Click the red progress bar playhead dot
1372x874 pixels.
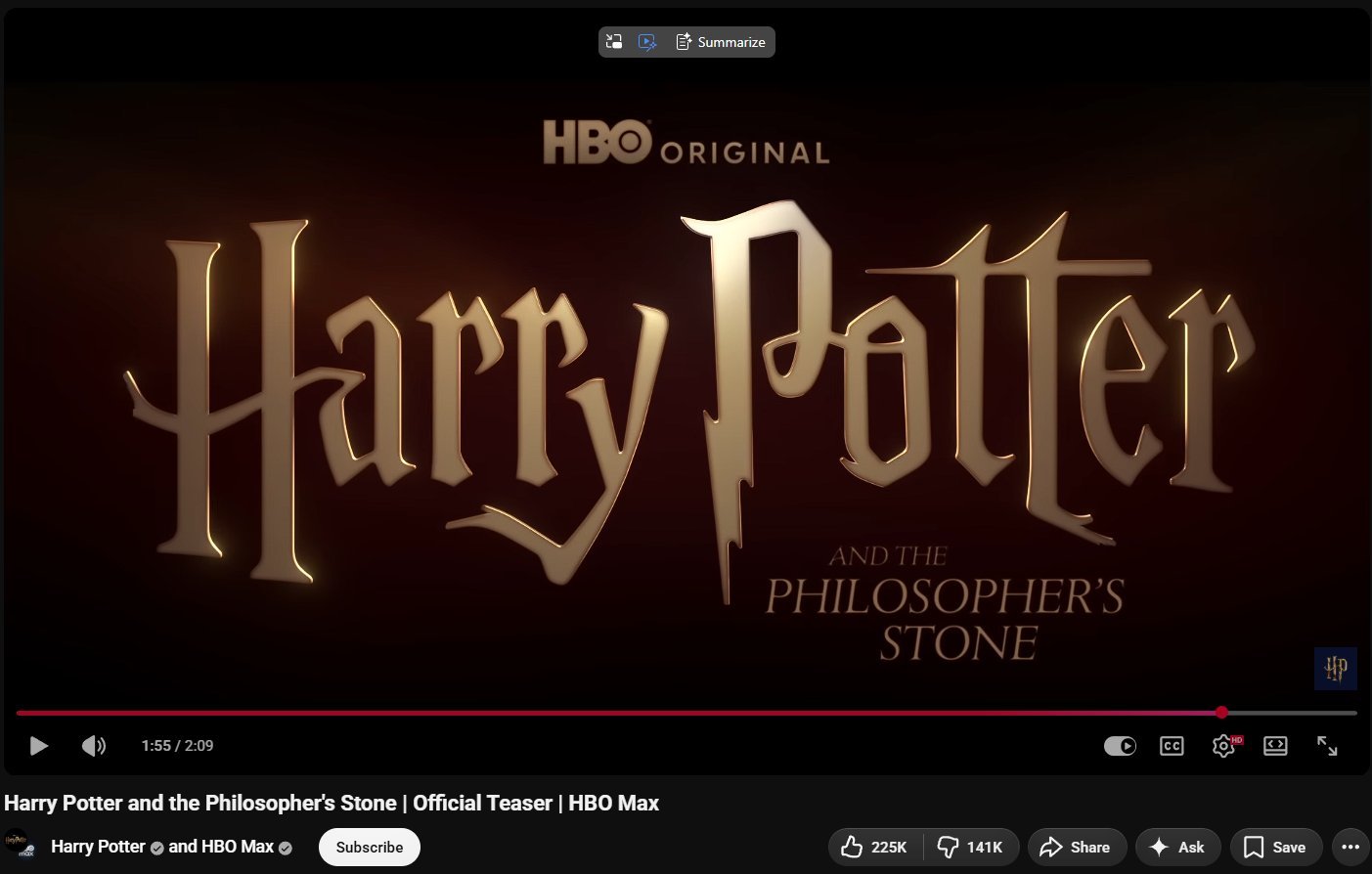coord(1221,713)
